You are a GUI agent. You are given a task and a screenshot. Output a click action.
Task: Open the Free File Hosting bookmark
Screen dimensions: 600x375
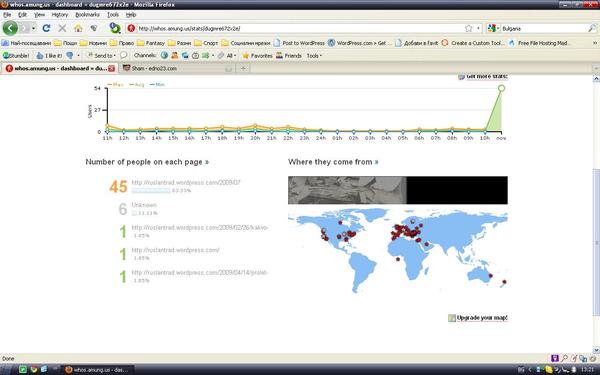coord(539,43)
